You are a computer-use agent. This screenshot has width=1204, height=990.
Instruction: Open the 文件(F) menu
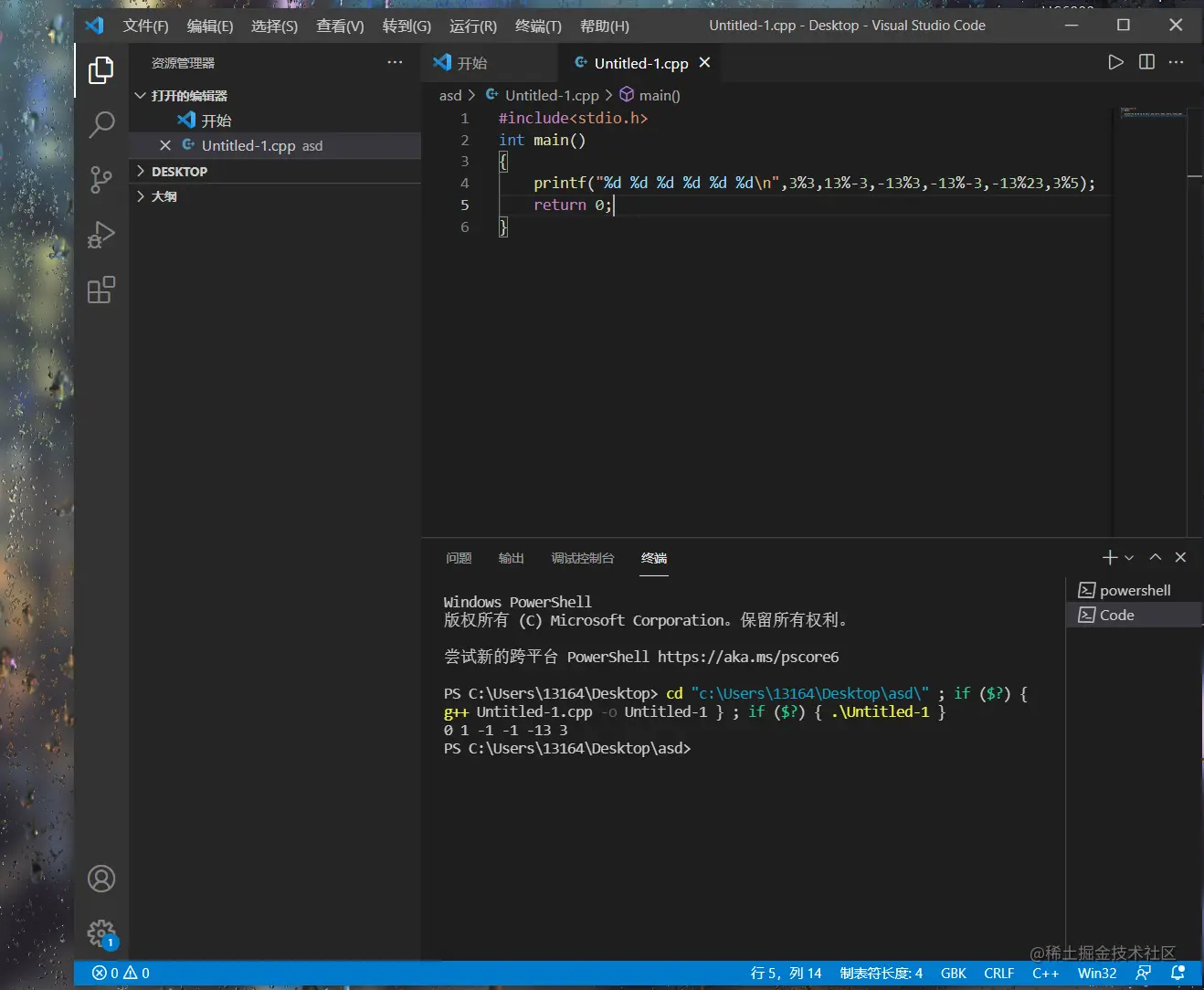click(145, 26)
